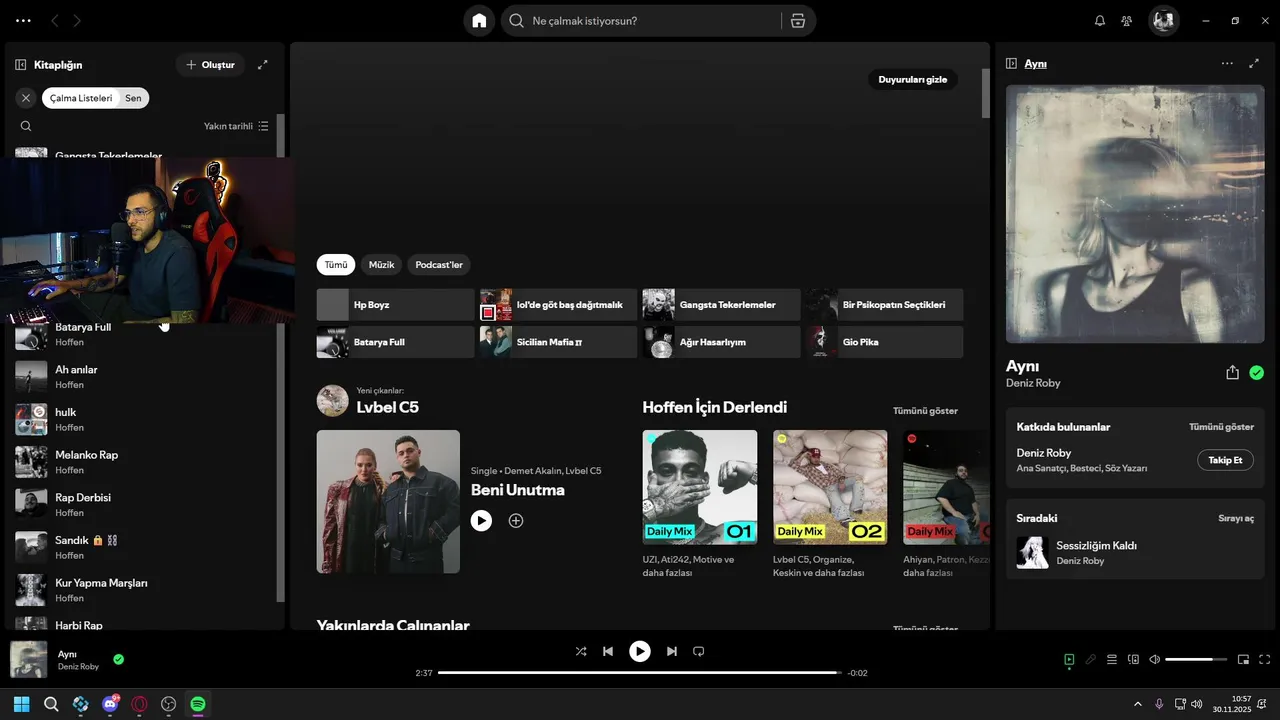Show hidden icons in the system tray

coord(1137,704)
